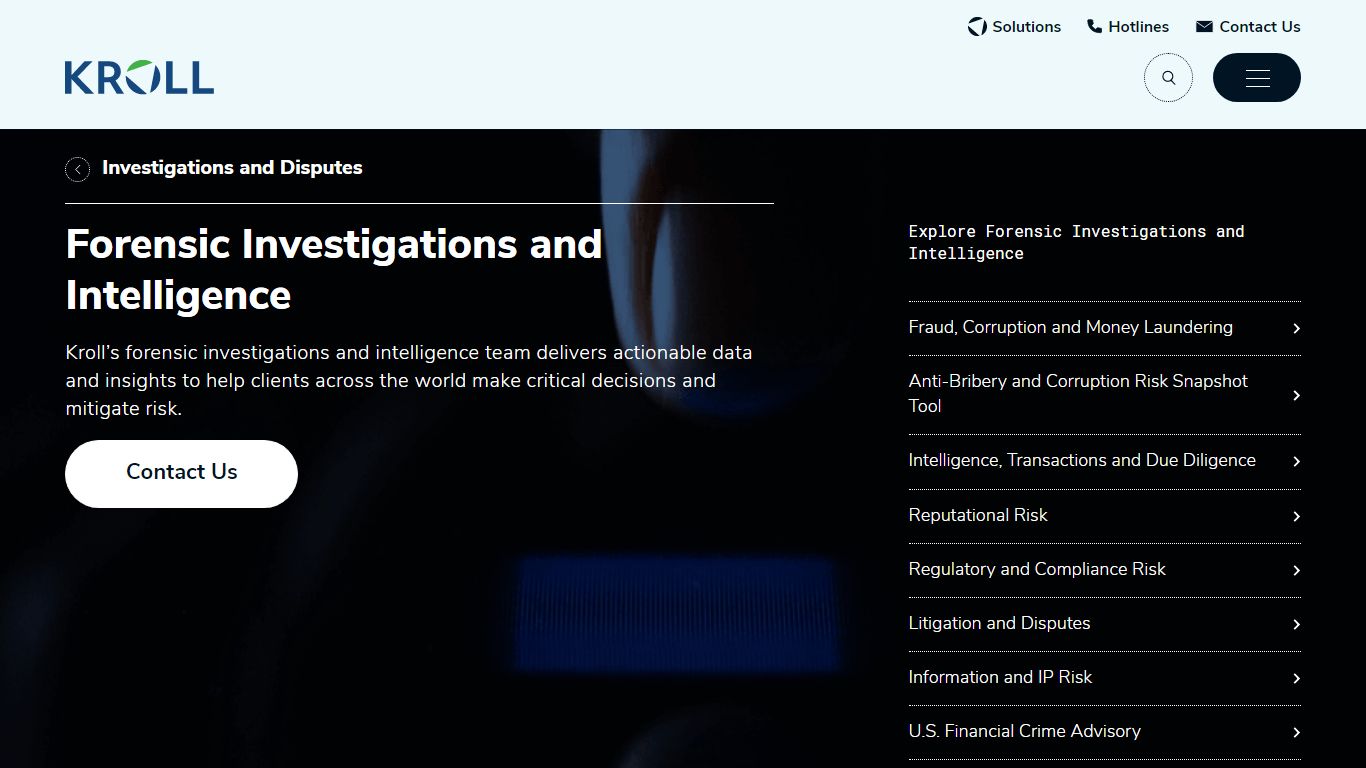Click chevron beside Intelligence, Transactions and Due Diligence
The image size is (1366, 768).
pyautogui.click(x=1296, y=461)
